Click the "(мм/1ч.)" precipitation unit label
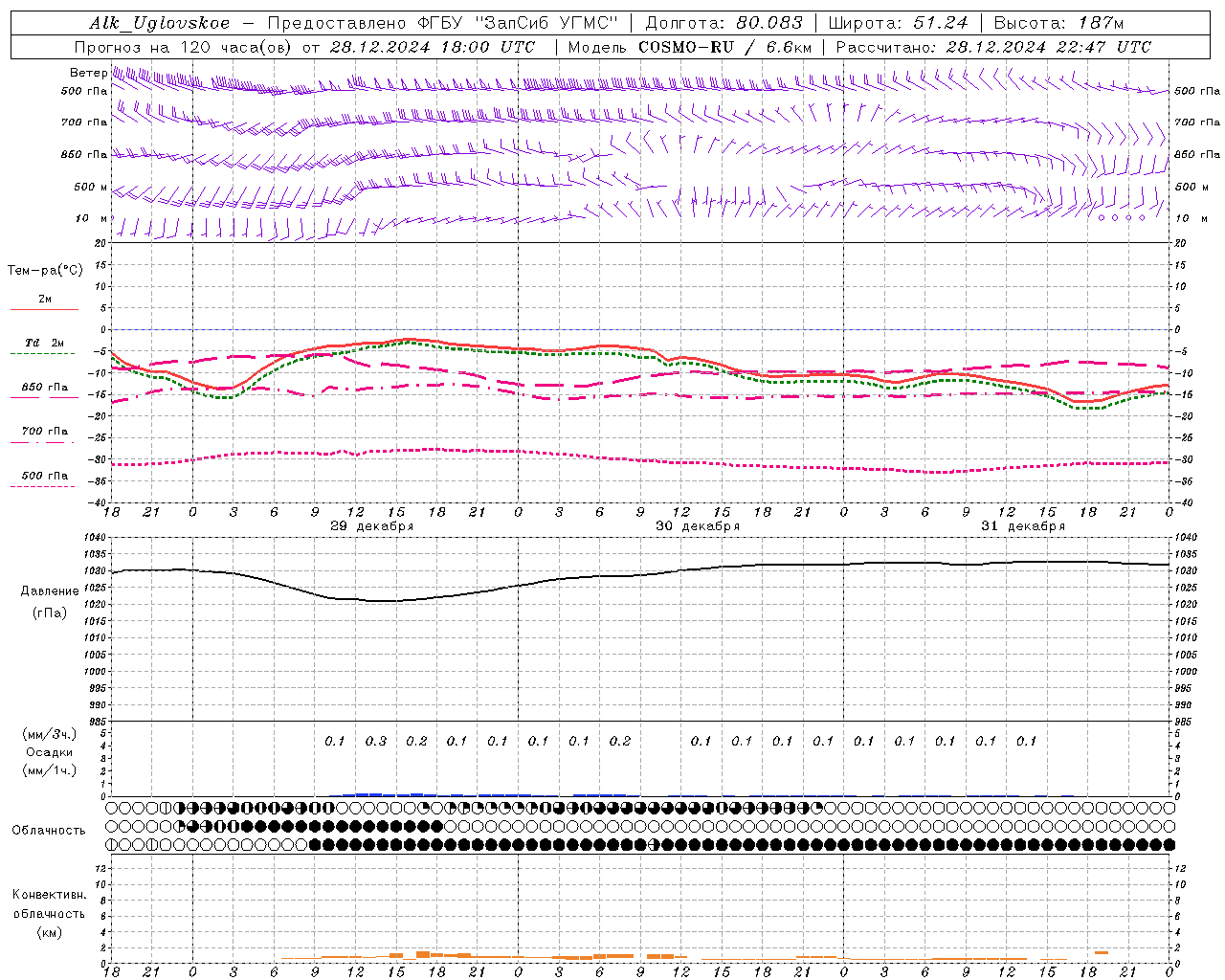The height and width of the screenshot is (980, 1225). coord(50,770)
